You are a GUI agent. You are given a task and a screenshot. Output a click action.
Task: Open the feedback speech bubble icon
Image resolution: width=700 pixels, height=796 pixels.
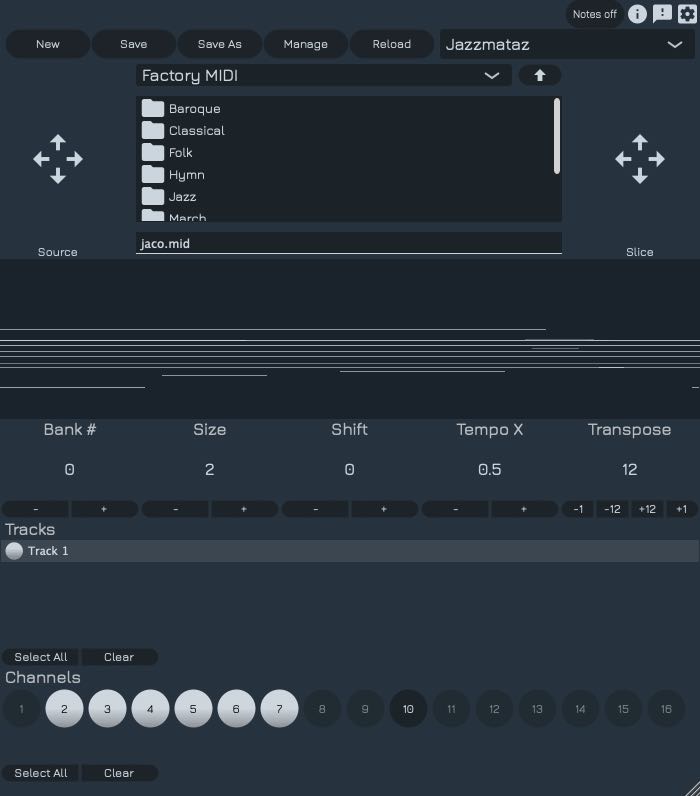pyautogui.click(x=662, y=14)
